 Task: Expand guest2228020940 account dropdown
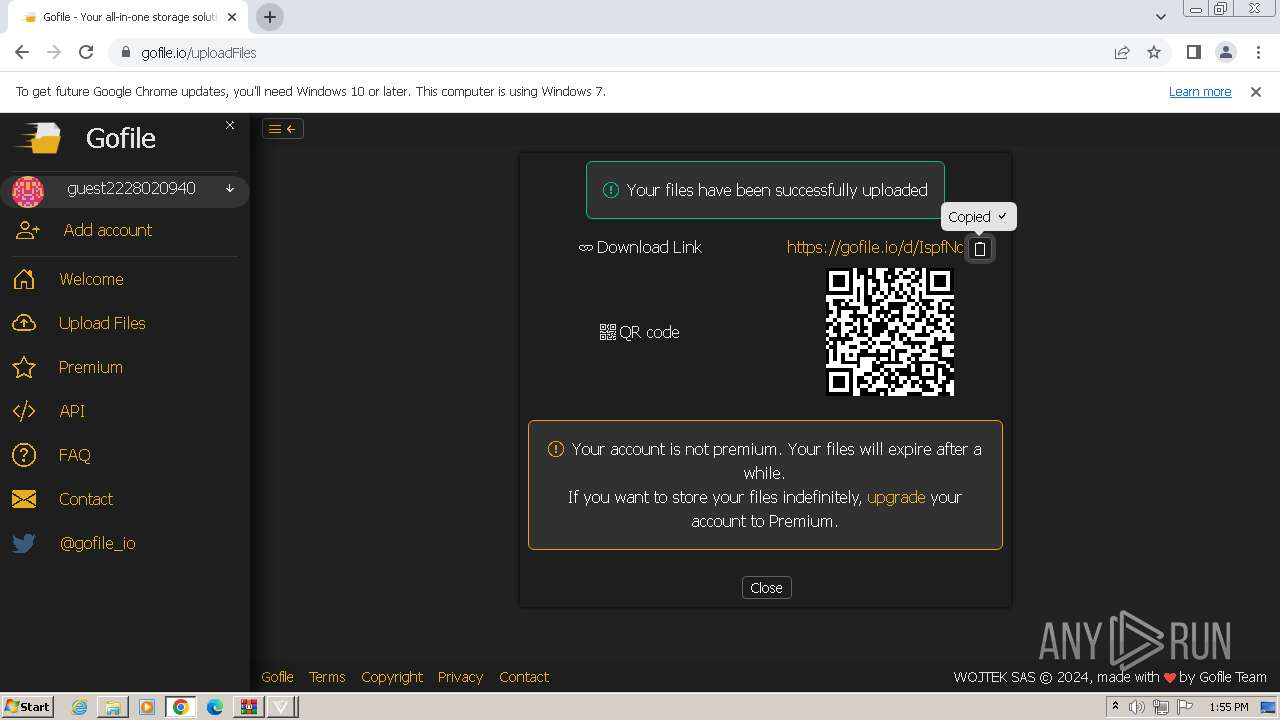click(230, 189)
